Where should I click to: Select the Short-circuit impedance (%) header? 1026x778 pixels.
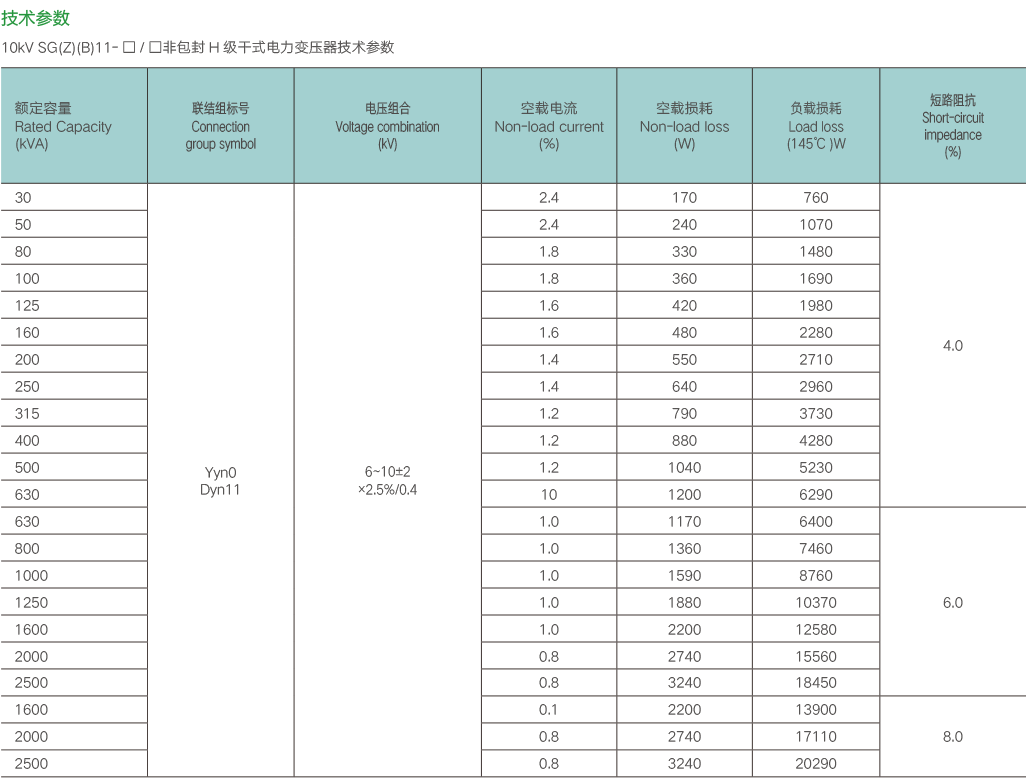[953, 126]
